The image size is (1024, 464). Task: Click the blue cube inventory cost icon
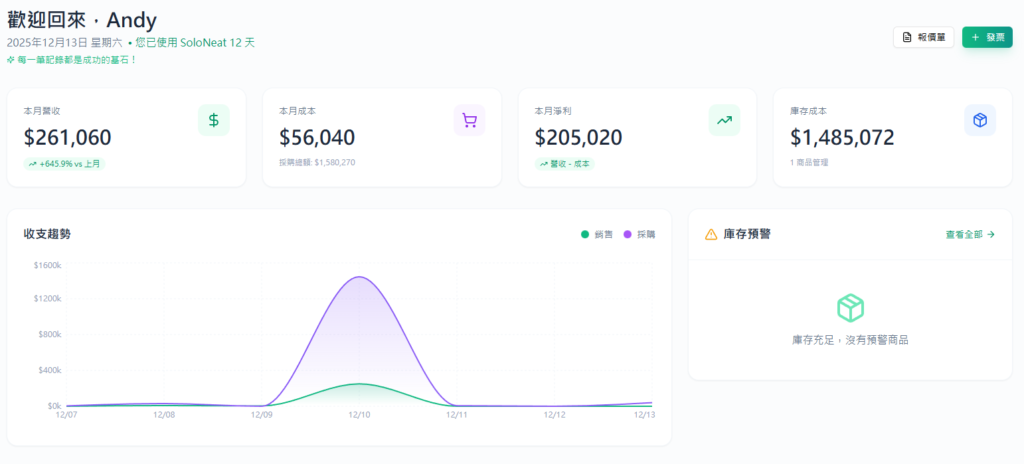(980, 120)
